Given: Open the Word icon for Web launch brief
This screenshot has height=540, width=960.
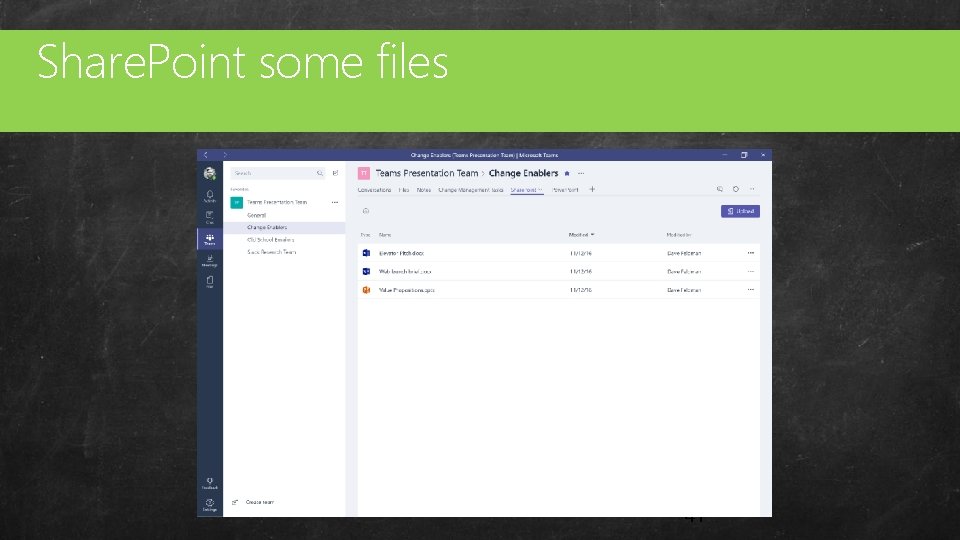Looking at the screenshot, I should tap(366, 271).
